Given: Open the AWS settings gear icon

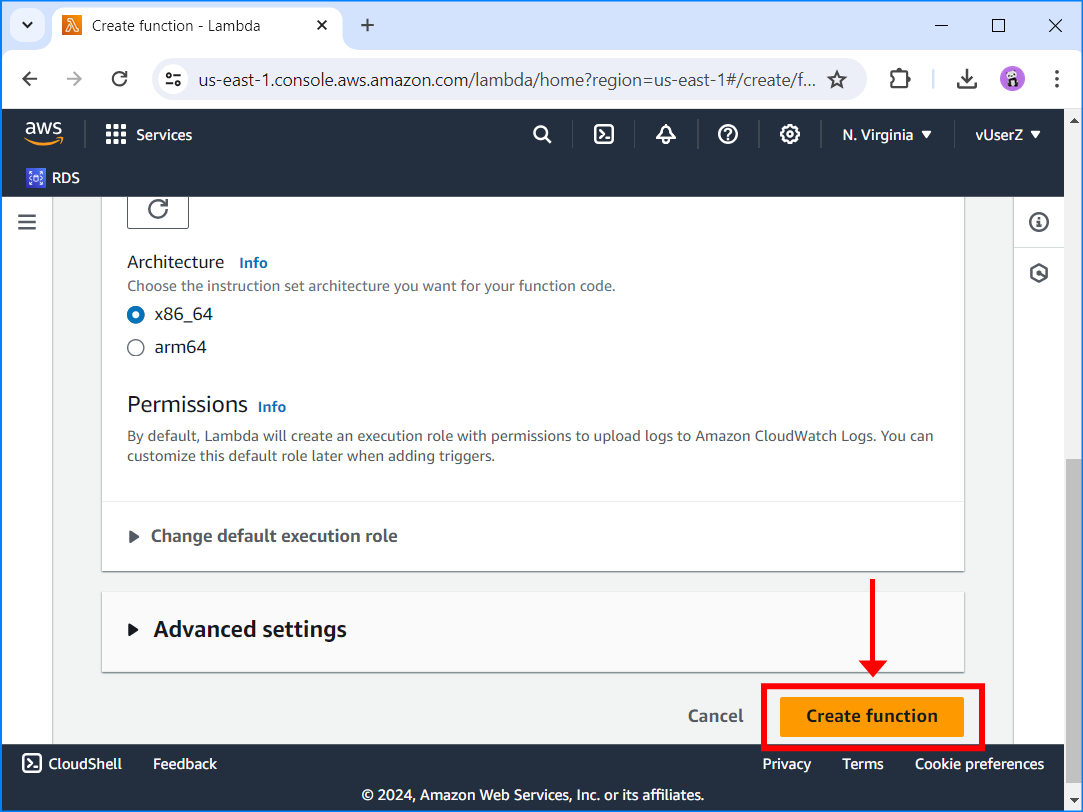Looking at the screenshot, I should (789, 133).
